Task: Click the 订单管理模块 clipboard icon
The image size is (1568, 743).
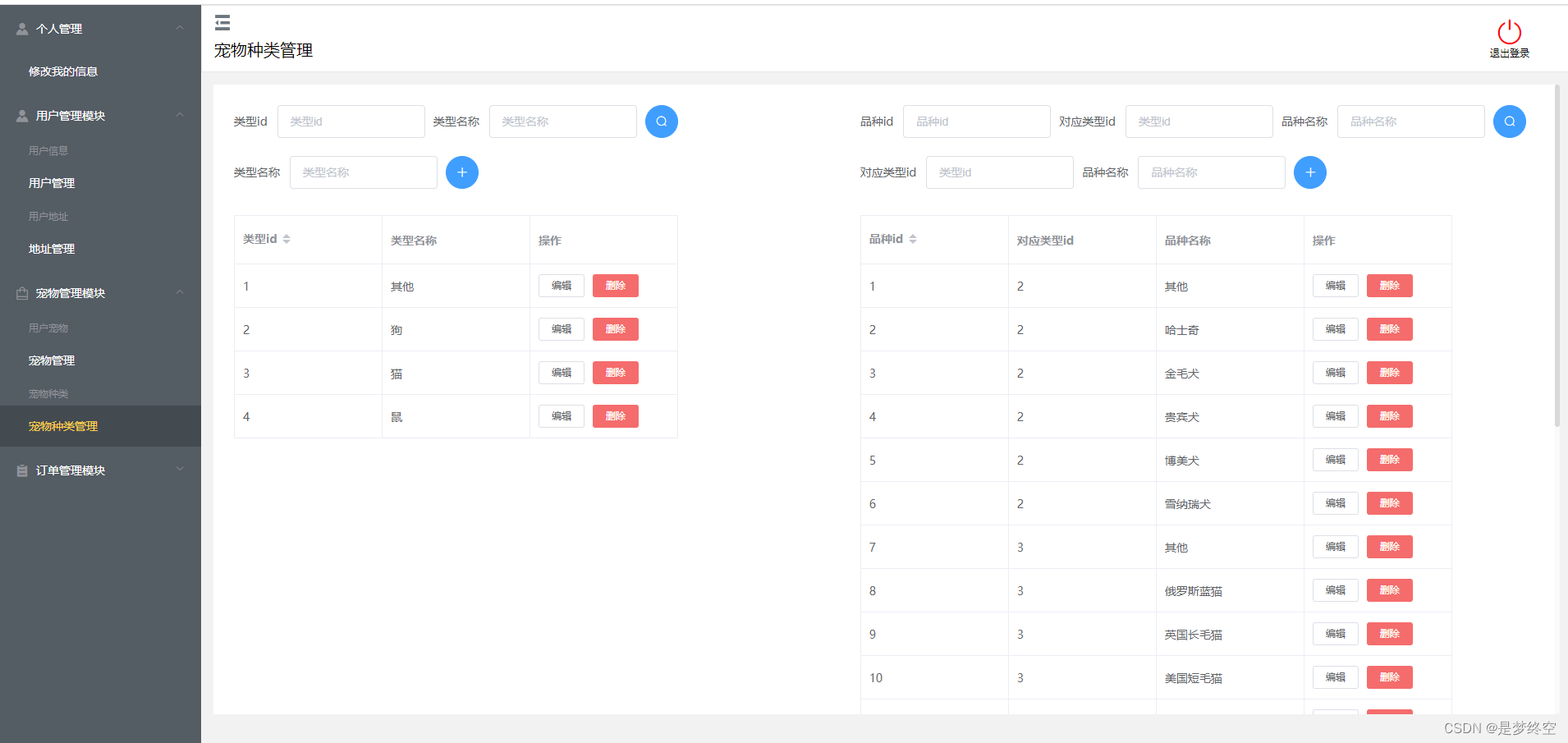Action: (x=22, y=470)
